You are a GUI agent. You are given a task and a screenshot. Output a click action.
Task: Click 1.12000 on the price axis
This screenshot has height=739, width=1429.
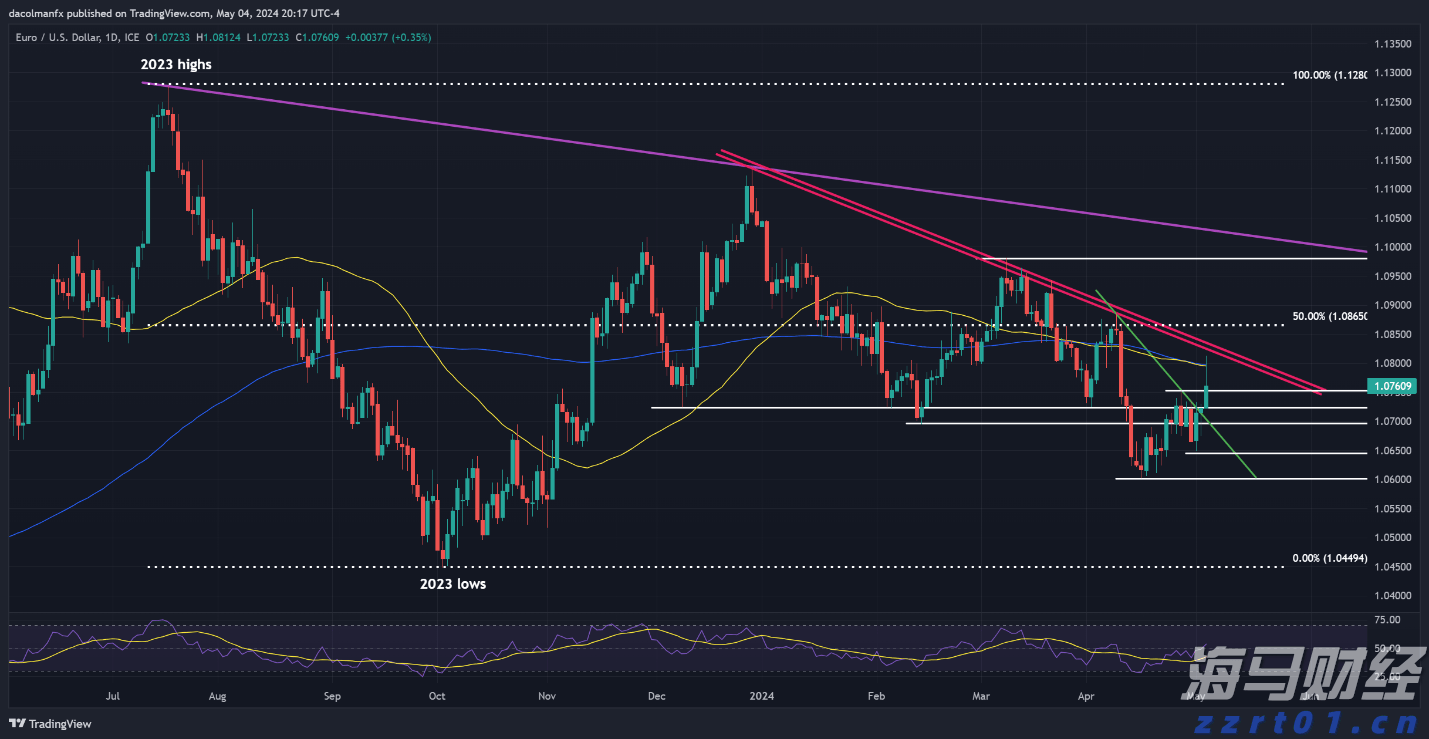pos(1392,132)
